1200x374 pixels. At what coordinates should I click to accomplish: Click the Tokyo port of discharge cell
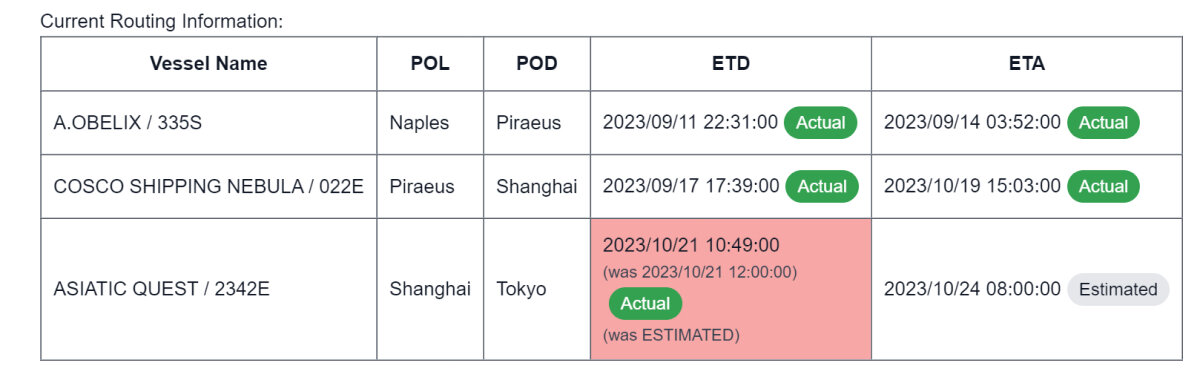(537, 289)
